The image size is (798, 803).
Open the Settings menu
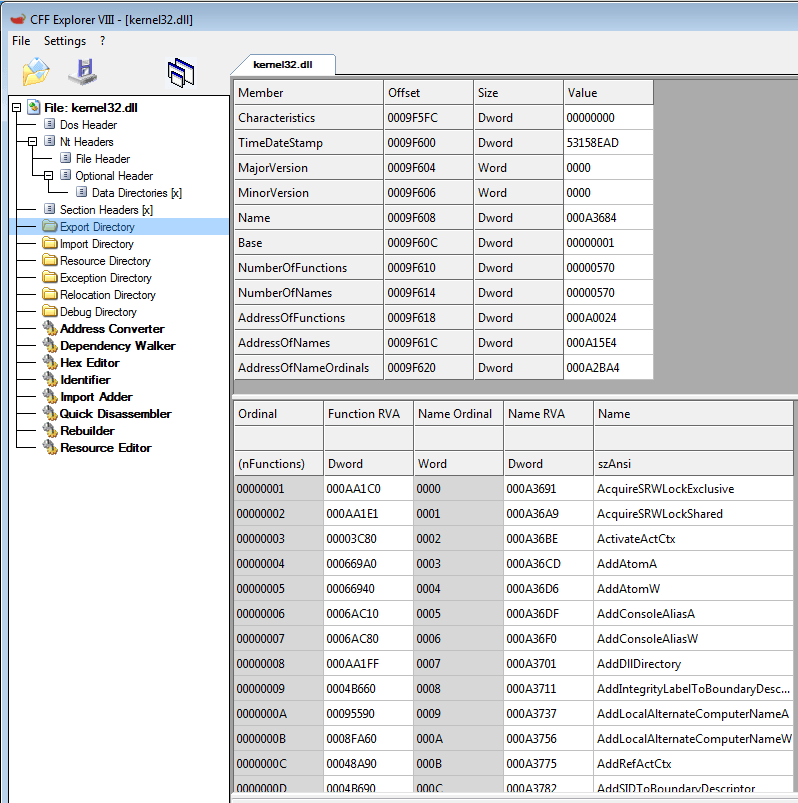click(x=65, y=41)
